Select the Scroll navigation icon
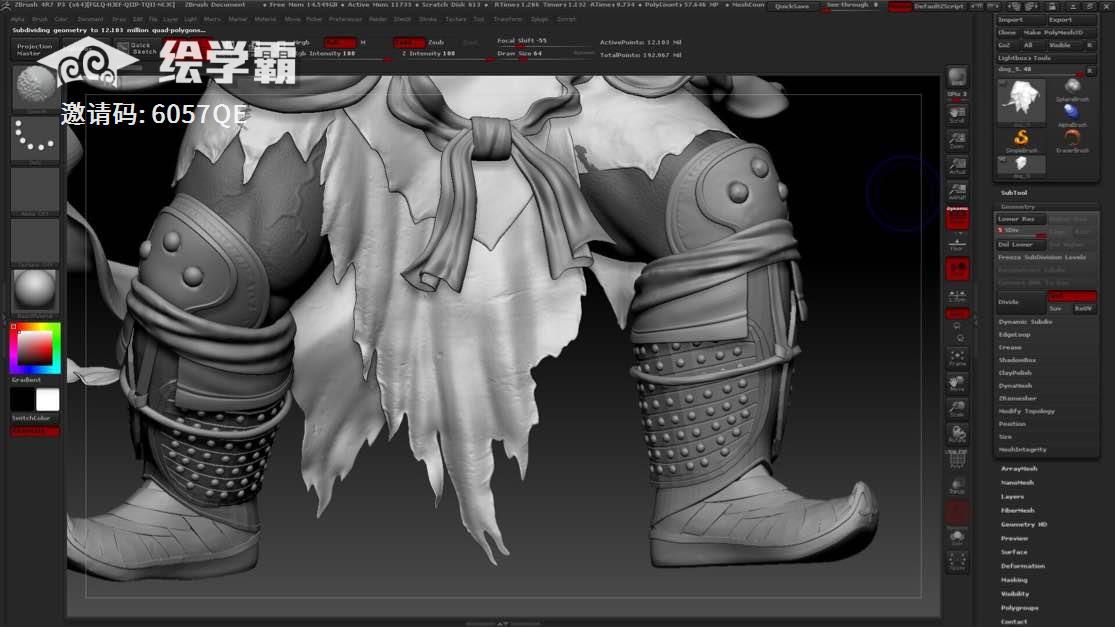Screen dimensions: 1115x627 [x=957, y=115]
